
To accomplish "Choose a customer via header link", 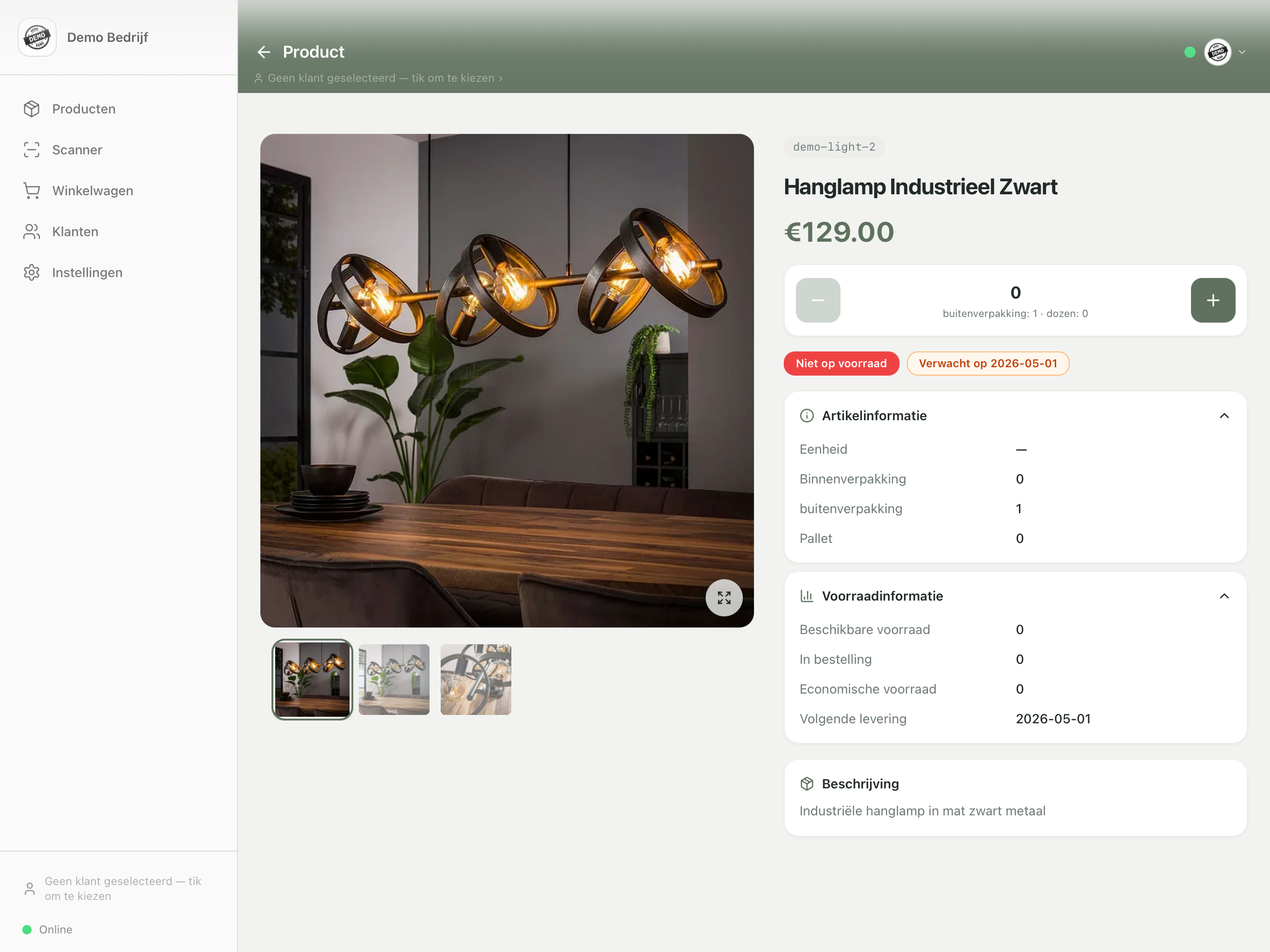I will 378,78.
